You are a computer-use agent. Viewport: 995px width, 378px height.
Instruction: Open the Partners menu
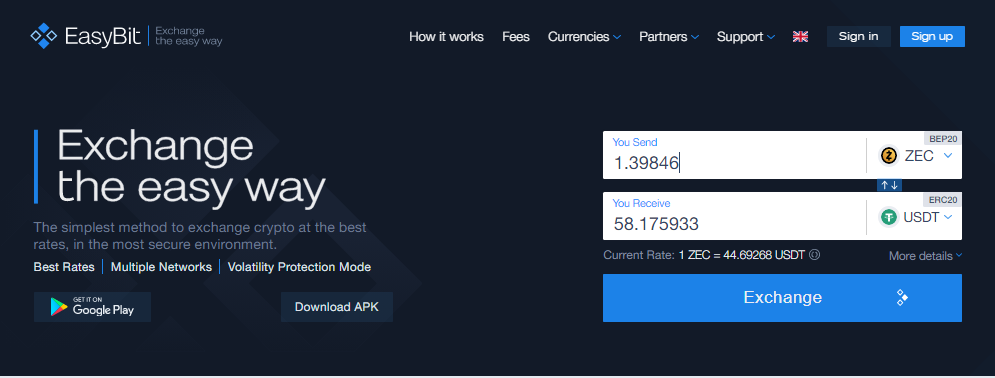click(669, 37)
